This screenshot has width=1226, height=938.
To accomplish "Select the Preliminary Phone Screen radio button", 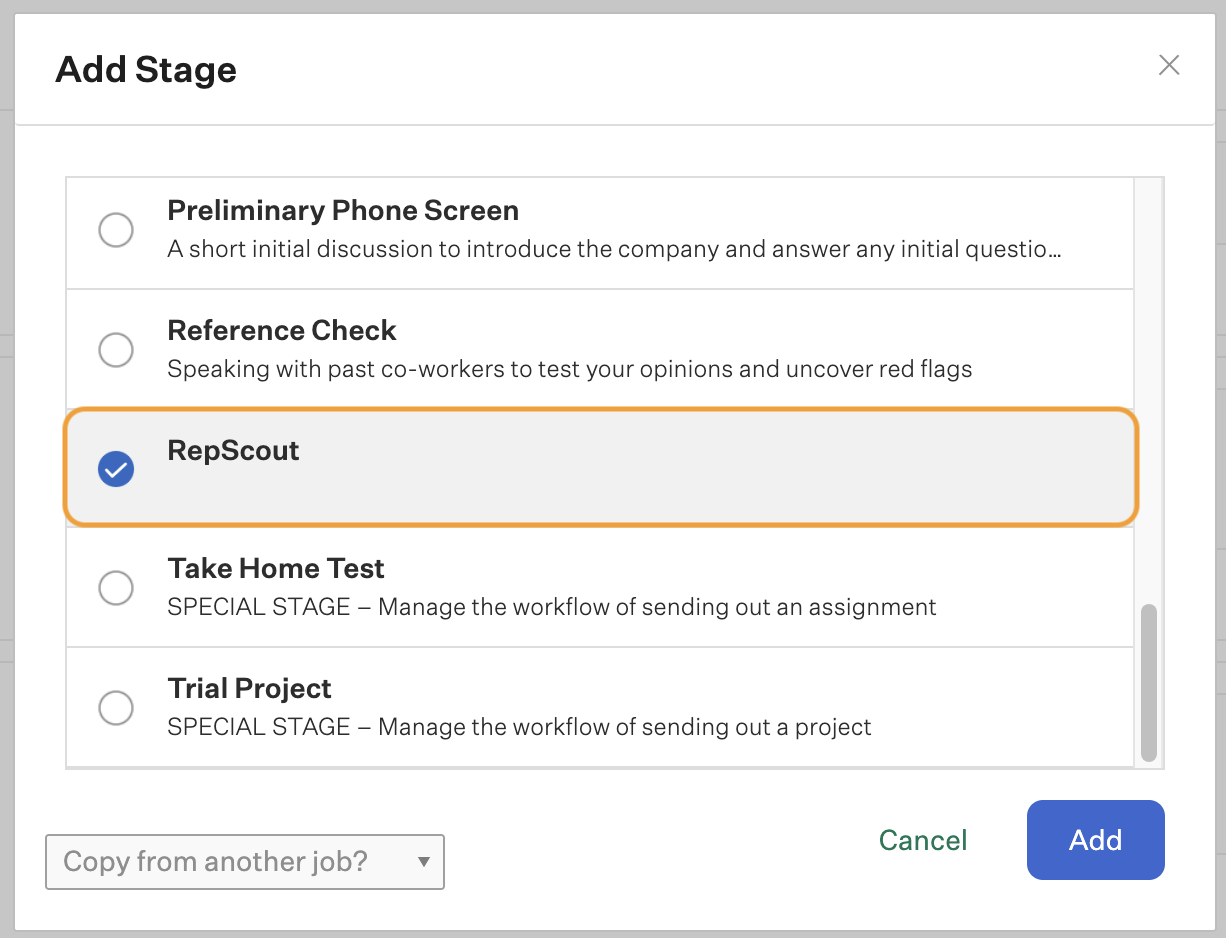I will (116, 230).
